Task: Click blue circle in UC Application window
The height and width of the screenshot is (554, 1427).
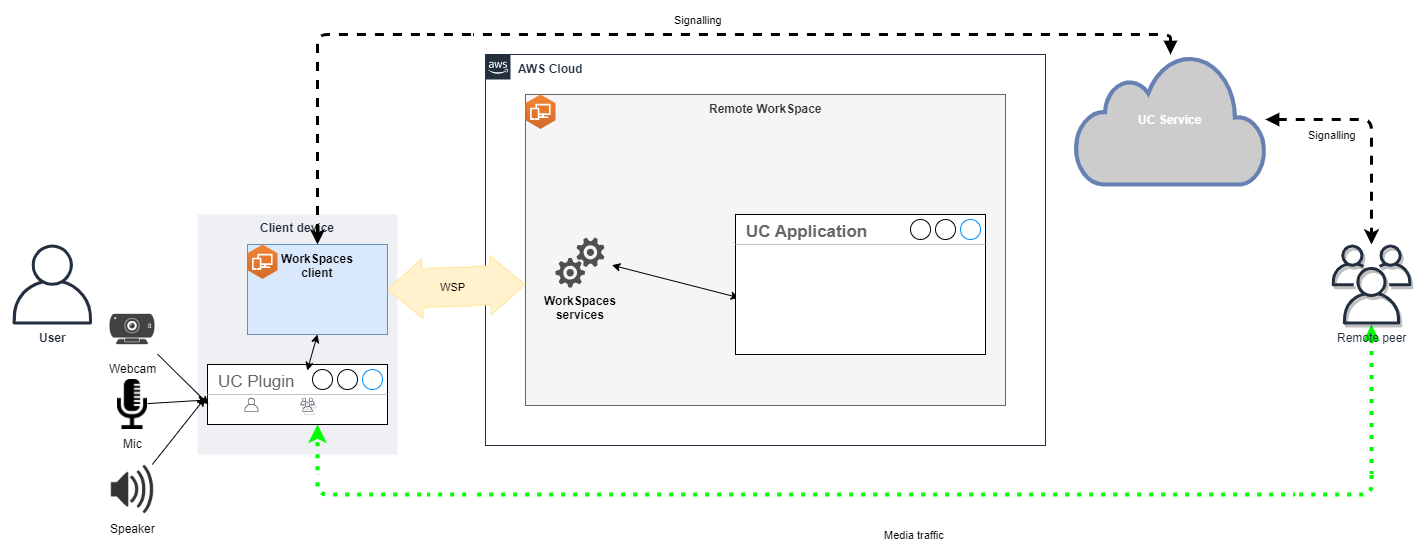Action: click(970, 231)
